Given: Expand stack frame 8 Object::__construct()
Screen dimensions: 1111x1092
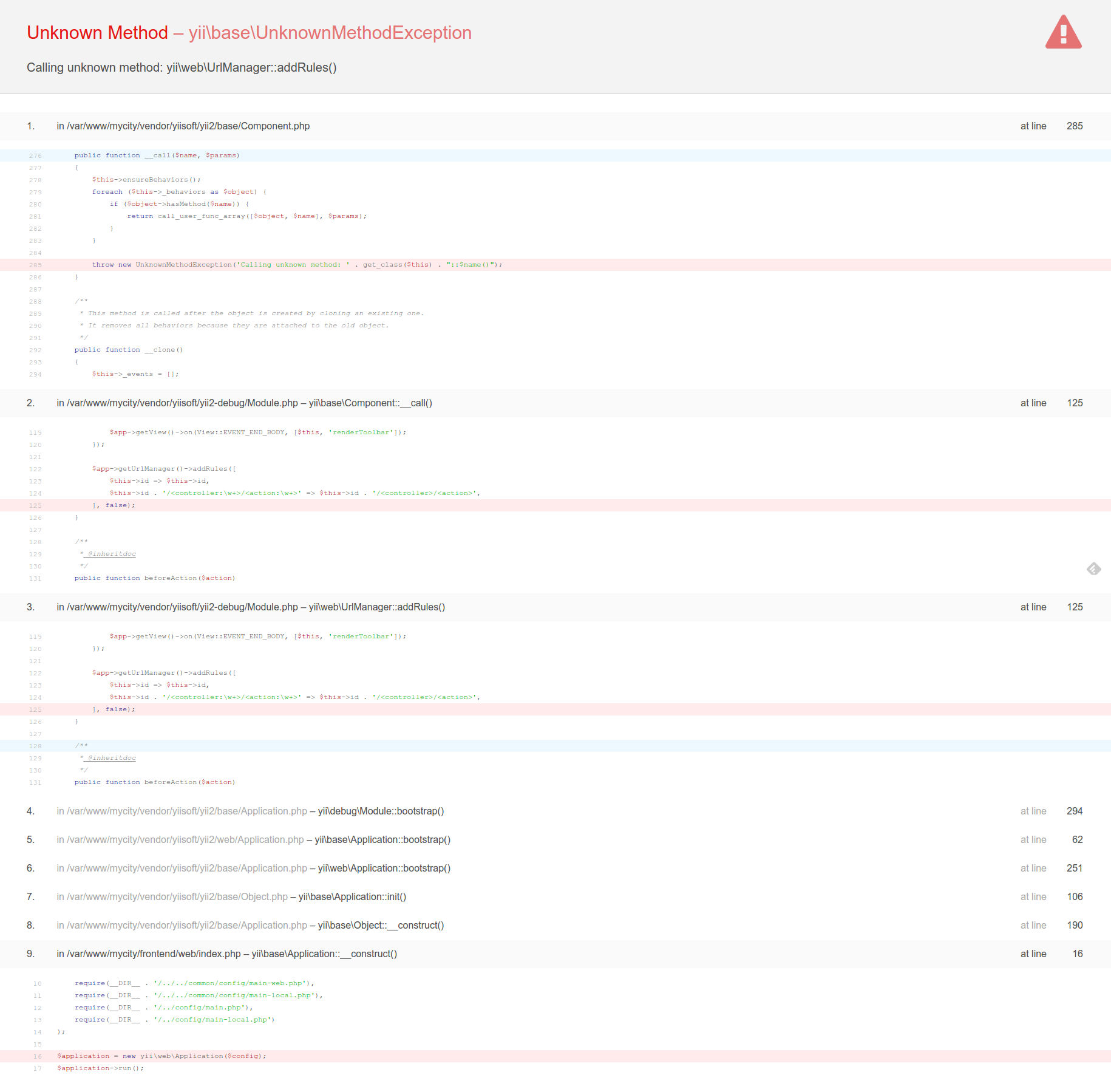Looking at the screenshot, I should (555, 925).
